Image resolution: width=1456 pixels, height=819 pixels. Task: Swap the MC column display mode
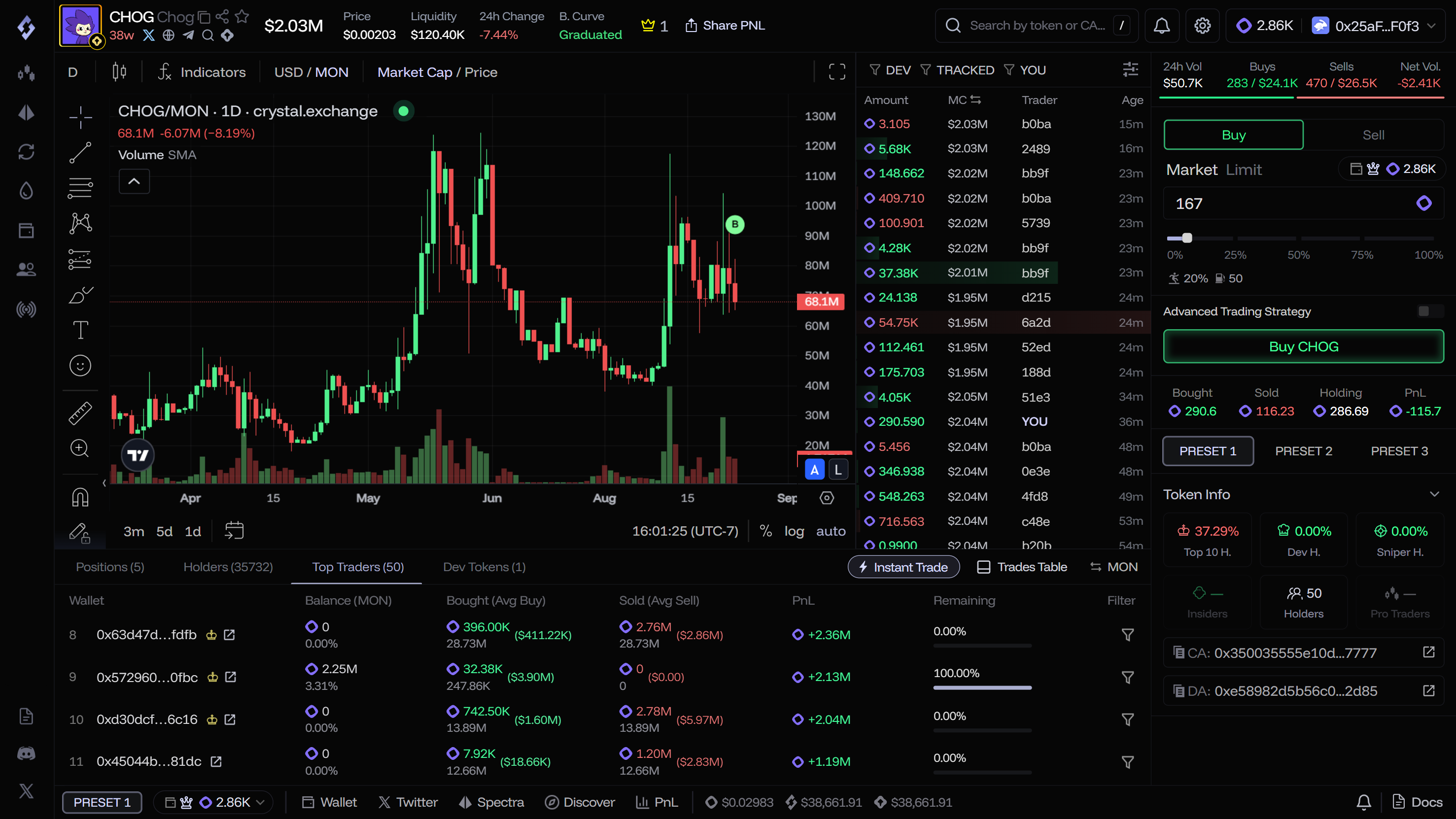click(975, 100)
